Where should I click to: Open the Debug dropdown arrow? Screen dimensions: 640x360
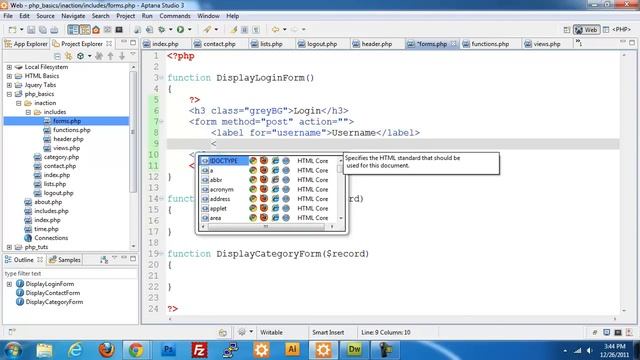coord(171,30)
